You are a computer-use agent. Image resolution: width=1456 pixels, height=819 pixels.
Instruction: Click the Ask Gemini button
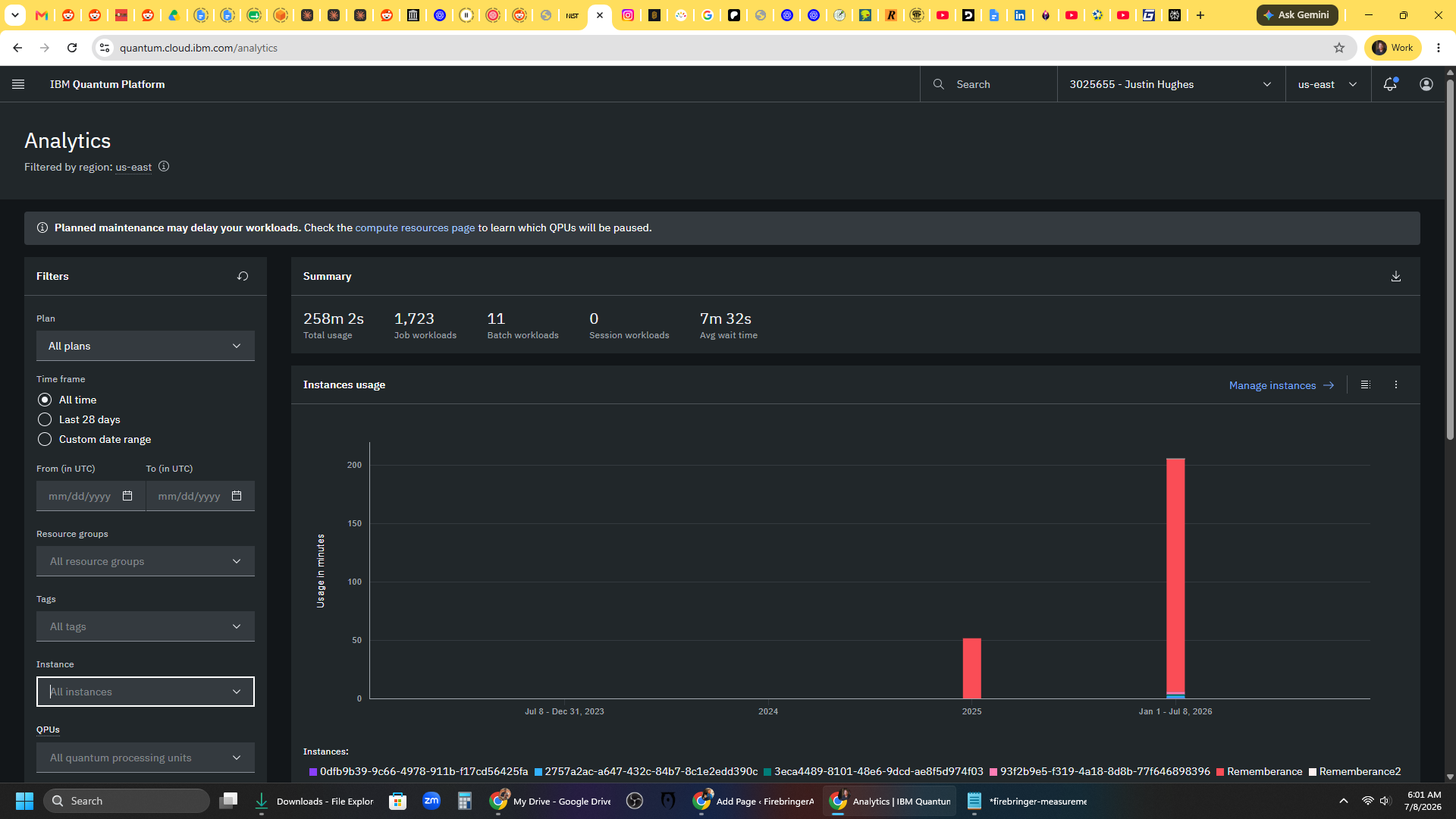(1297, 15)
